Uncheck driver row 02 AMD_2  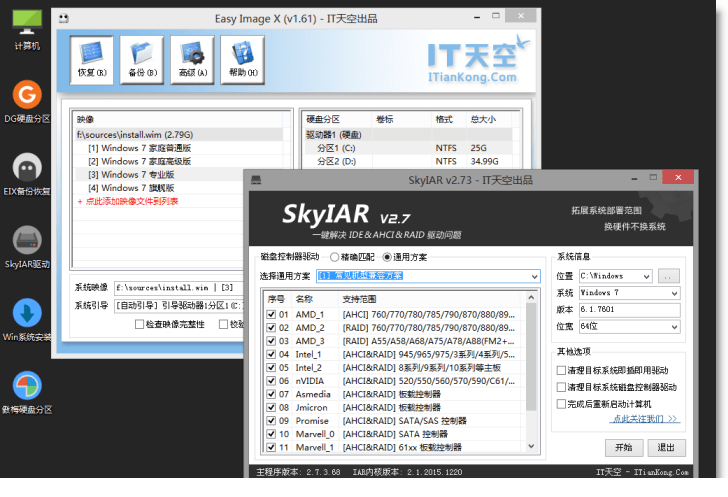coord(271,327)
